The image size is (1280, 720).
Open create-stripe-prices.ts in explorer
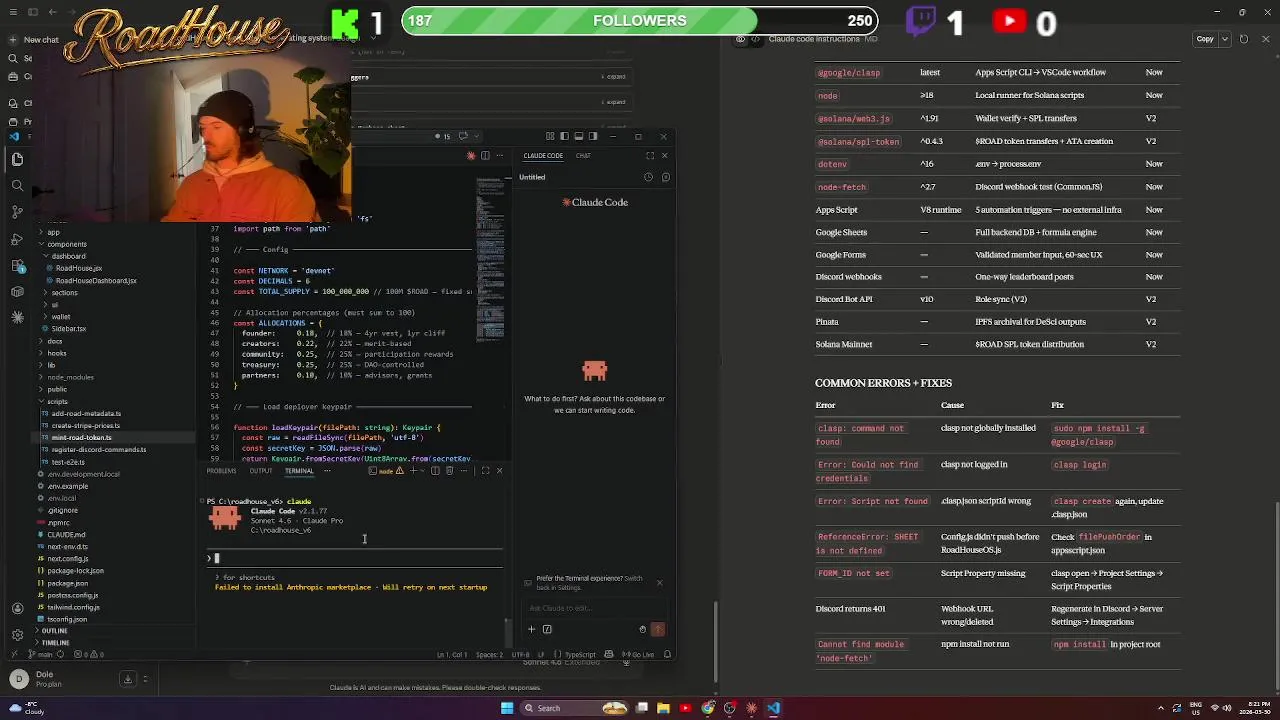[x=86, y=425]
